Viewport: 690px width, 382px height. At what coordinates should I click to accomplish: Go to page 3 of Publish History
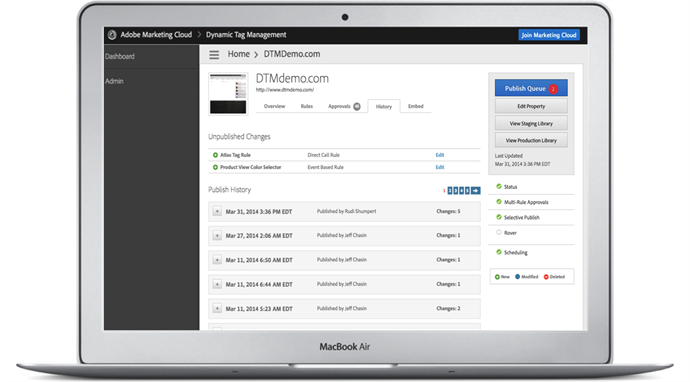455,191
